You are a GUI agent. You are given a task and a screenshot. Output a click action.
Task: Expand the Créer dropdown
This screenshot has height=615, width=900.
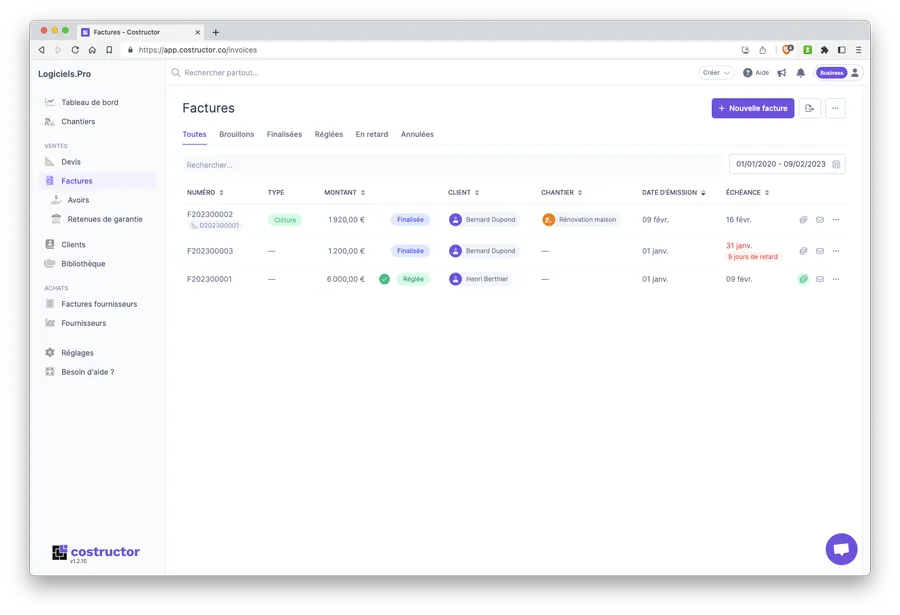pyautogui.click(x=716, y=73)
